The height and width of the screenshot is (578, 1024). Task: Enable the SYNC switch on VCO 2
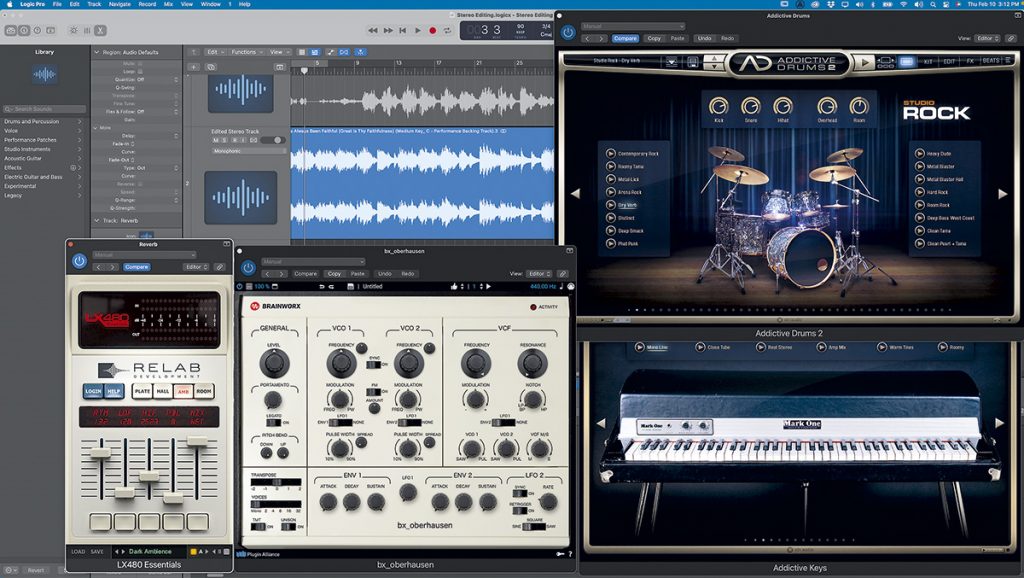click(x=373, y=366)
